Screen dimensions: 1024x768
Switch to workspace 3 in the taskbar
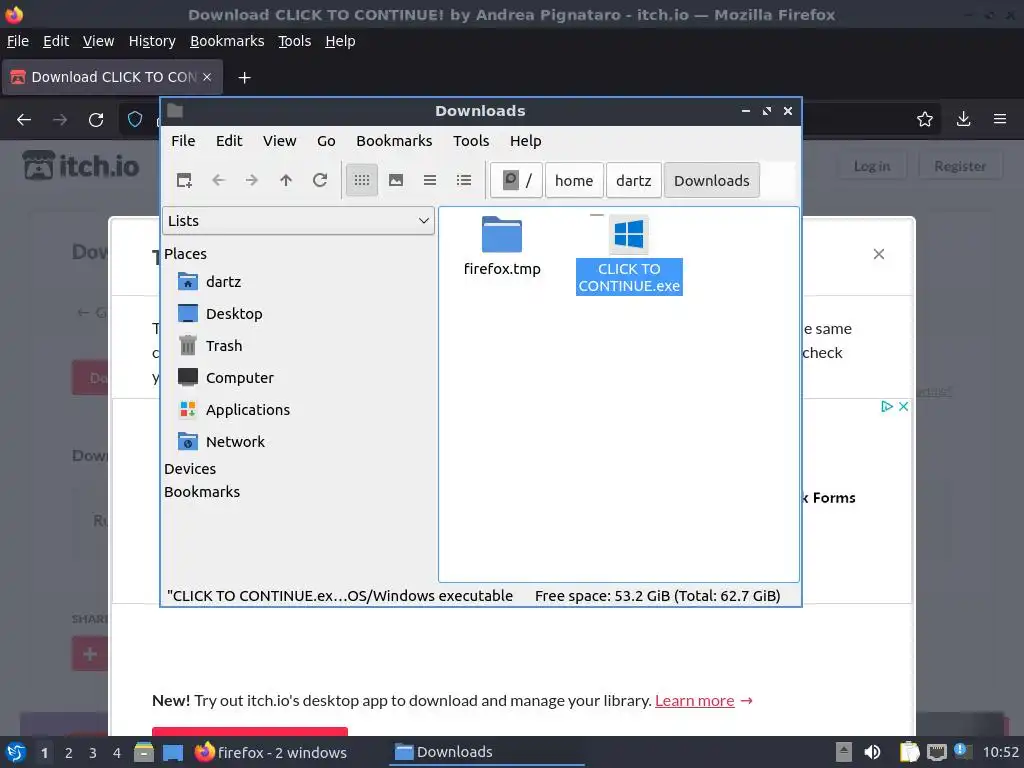click(x=93, y=753)
